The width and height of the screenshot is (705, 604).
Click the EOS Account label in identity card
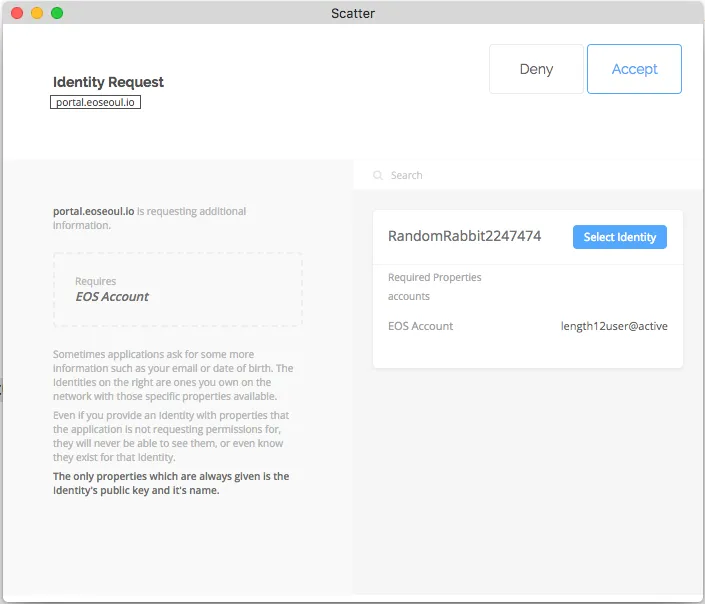420,326
